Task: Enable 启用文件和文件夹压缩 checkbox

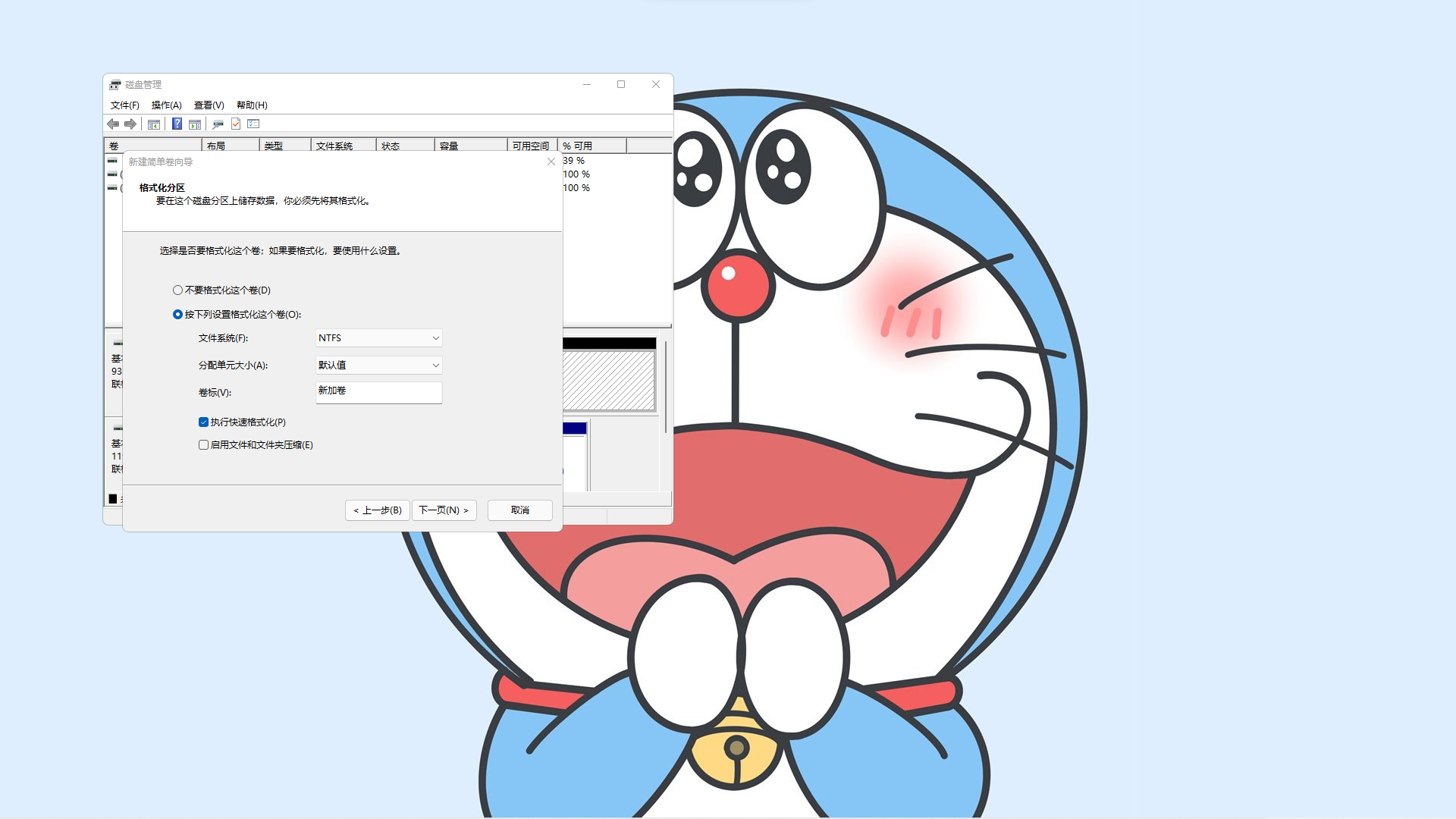Action: point(203,444)
